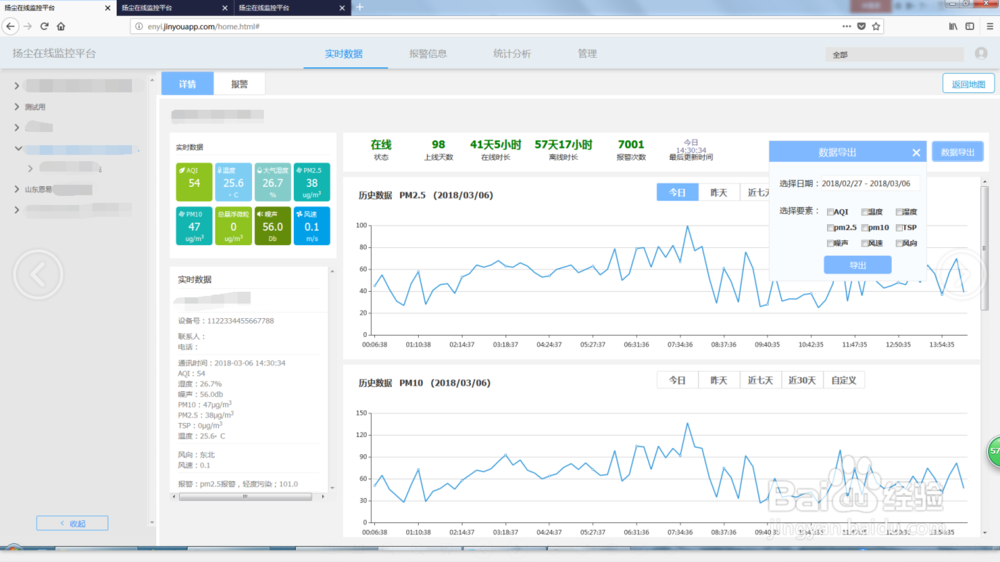The width and height of the screenshot is (1000, 562).
Task: Select the humidity 26.7 tile
Action: (x=272, y=182)
